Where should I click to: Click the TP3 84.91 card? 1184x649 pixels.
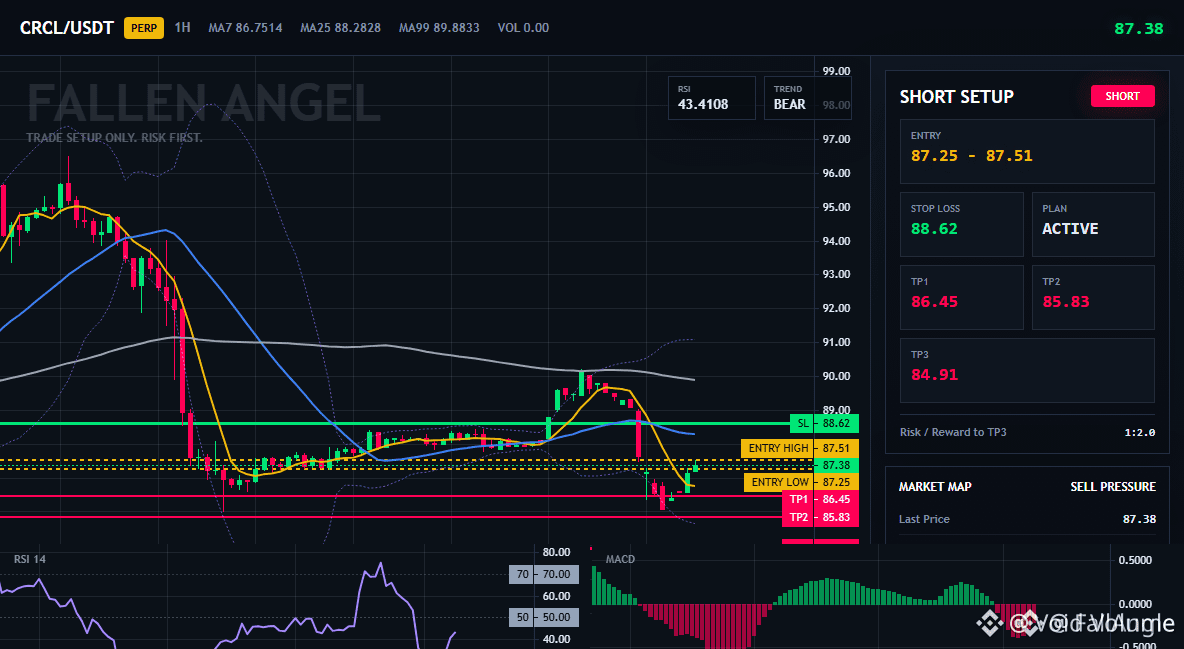(1027, 370)
